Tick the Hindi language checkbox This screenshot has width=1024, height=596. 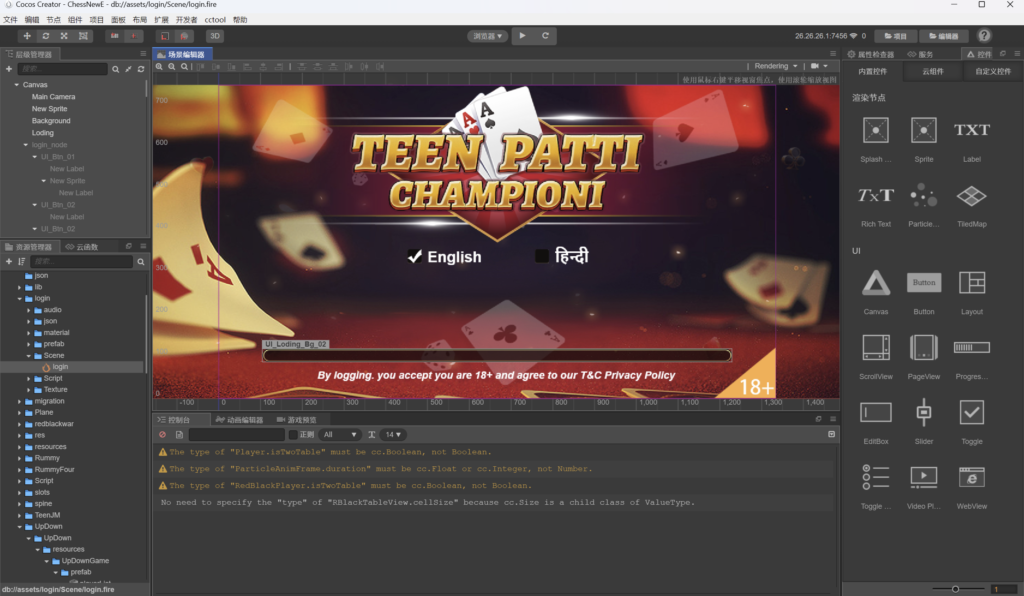[x=542, y=256]
